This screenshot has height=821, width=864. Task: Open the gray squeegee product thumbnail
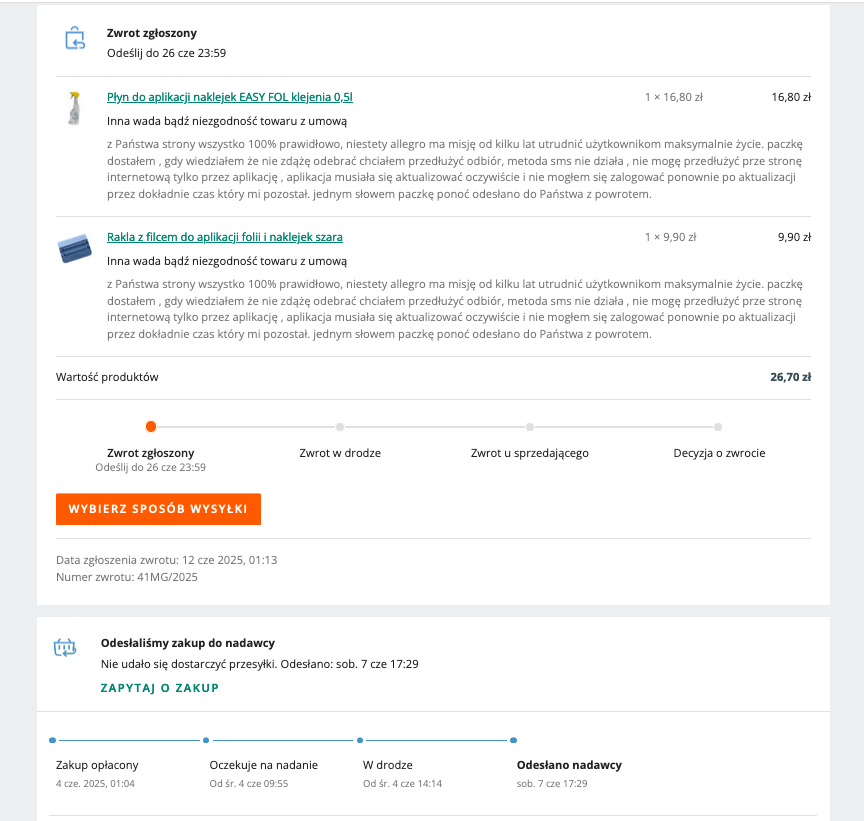point(75,249)
